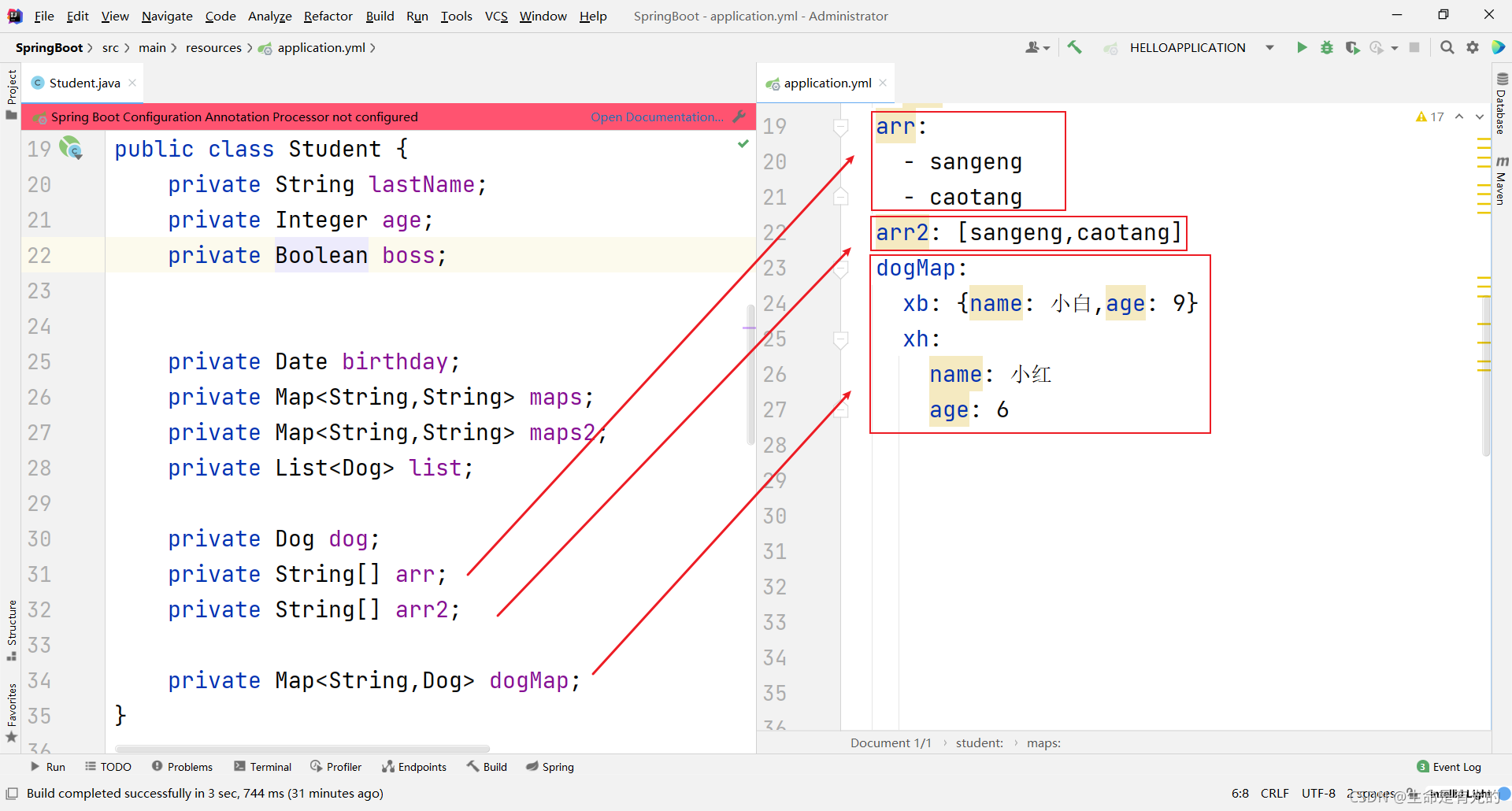The image size is (1512, 811).
Task: Open the Database tool window
Action: click(x=1502, y=103)
